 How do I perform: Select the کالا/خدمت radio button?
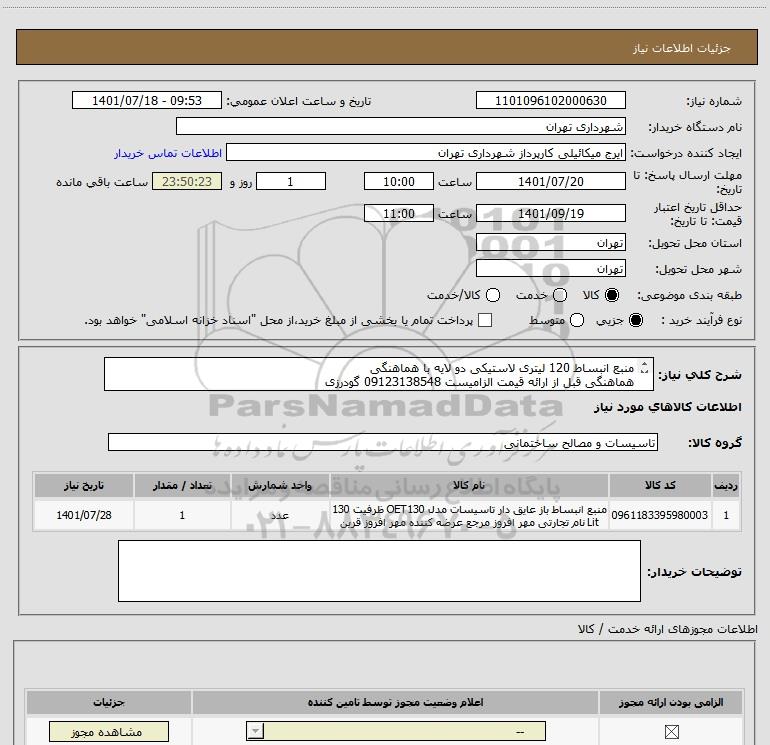[493, 295]
